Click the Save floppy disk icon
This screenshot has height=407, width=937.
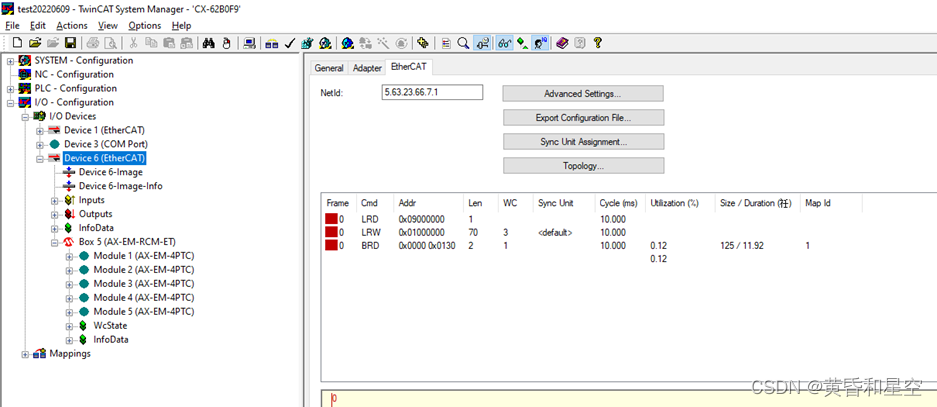[71, 43]
